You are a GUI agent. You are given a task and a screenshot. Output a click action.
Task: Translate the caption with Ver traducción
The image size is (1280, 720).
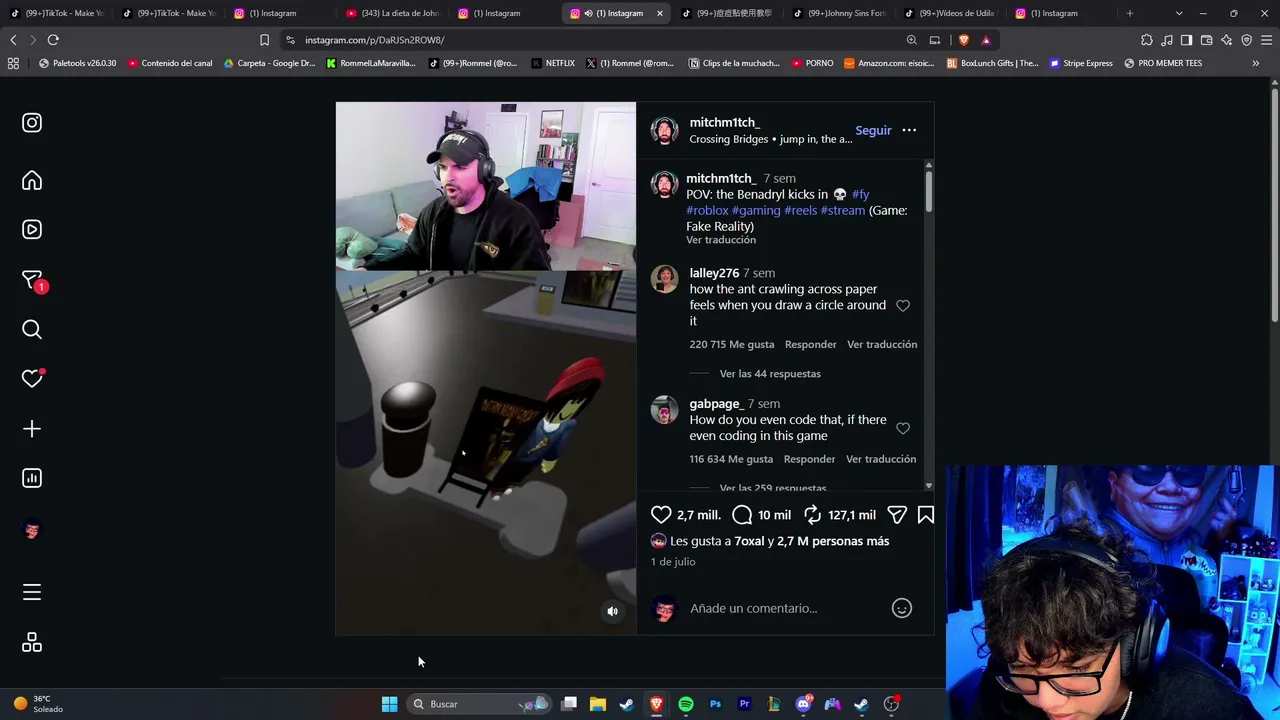pos(721,240)
